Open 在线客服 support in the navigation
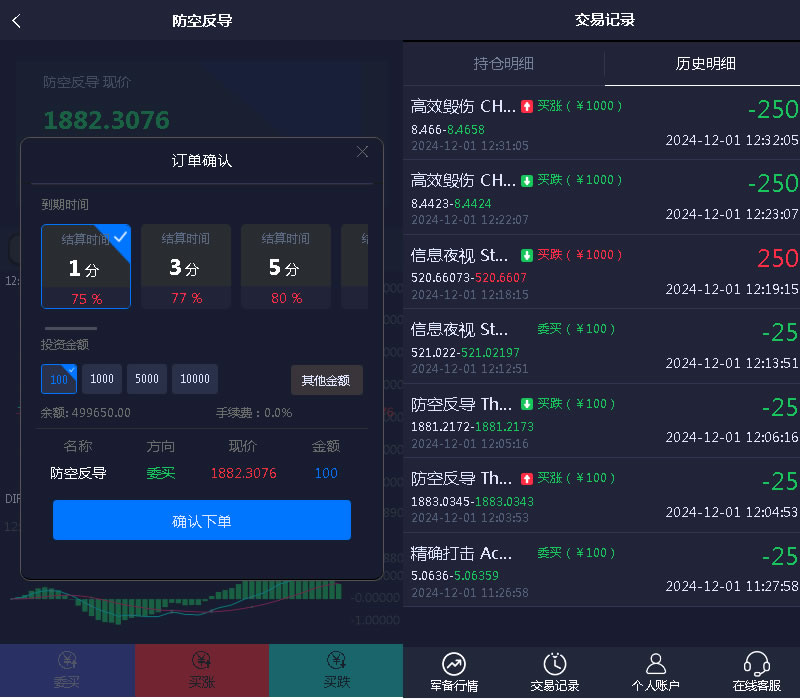800x700 pixels. (x=757, y=672)
